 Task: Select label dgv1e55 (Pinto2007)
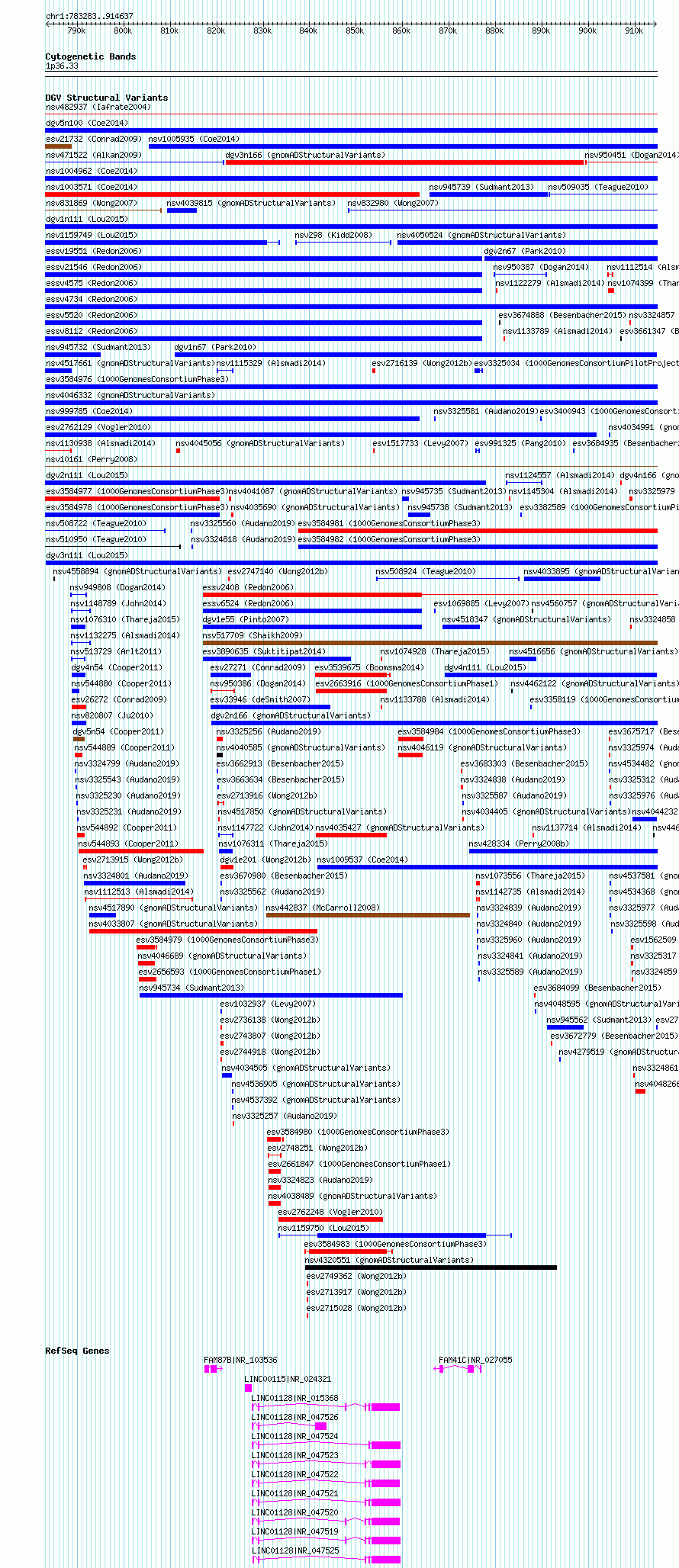click(x=246, y=619)
